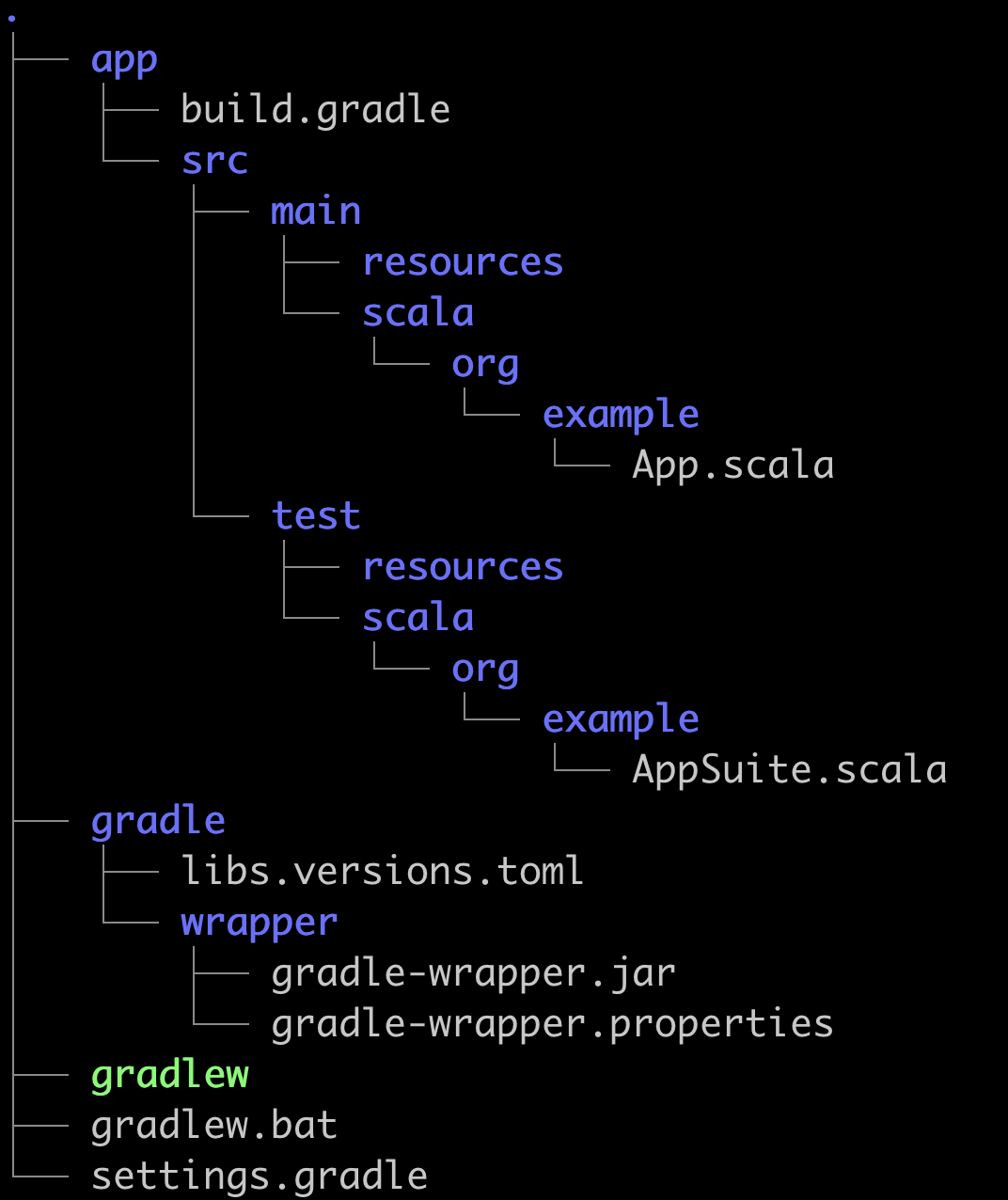Viewport: 1008px width, 1200px height.
Task: Select the App.scala file
Action: [732, 466]
